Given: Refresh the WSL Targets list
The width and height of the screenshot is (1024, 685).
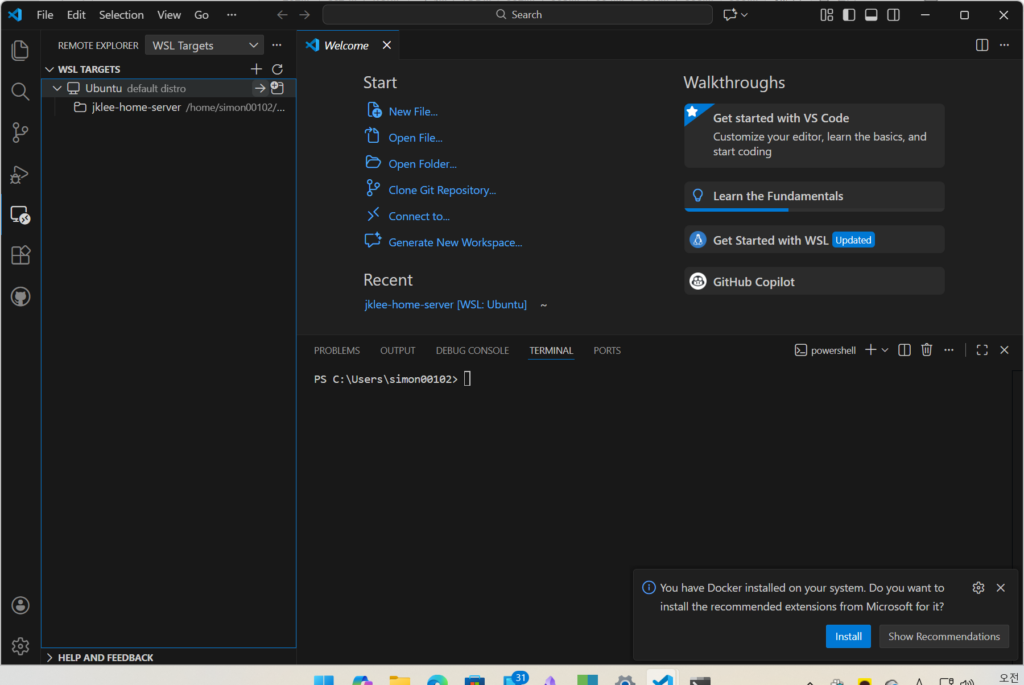Looking at the screenshot, I should [x=278, y=69].
